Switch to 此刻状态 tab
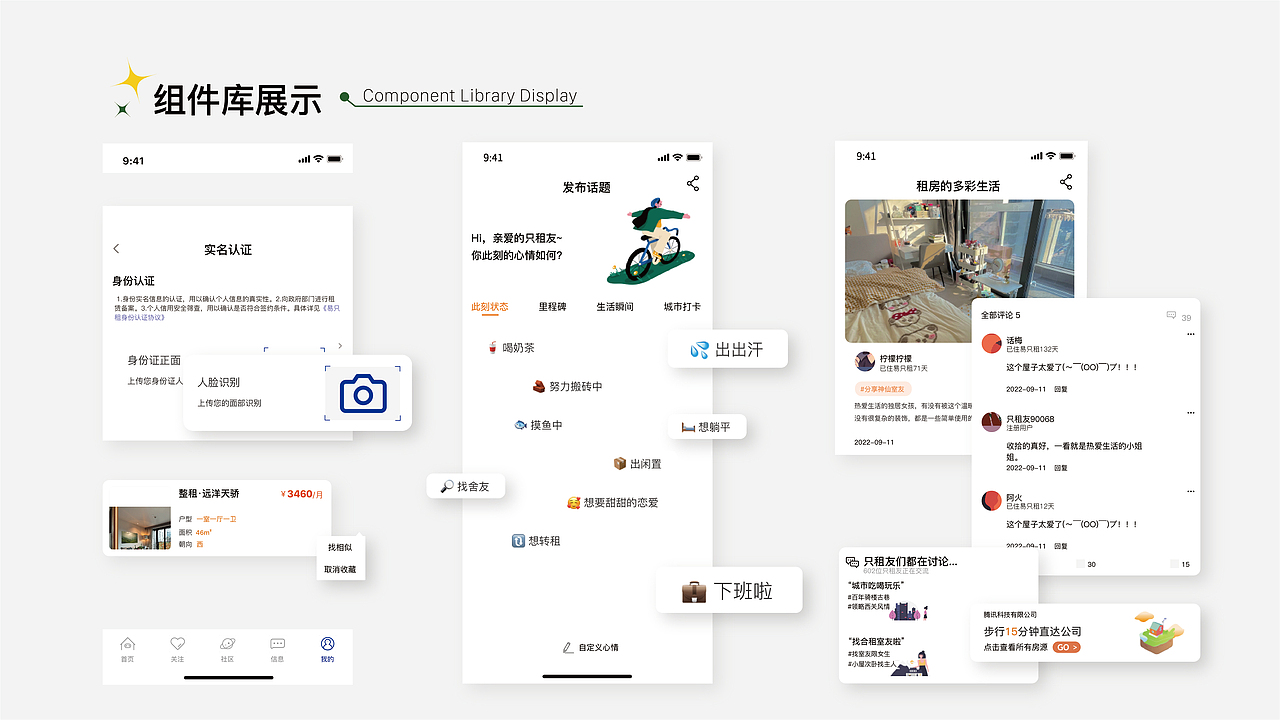1280x720 pixels. pos(490,307)
